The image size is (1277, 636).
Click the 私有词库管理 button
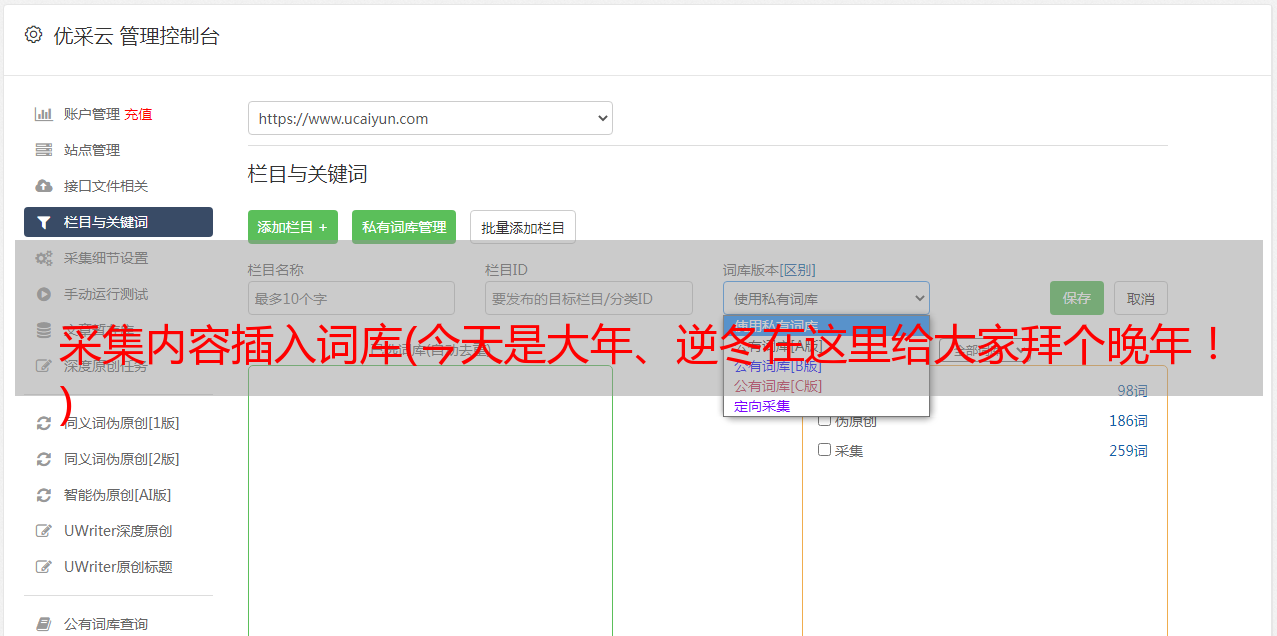pos(404,227)
